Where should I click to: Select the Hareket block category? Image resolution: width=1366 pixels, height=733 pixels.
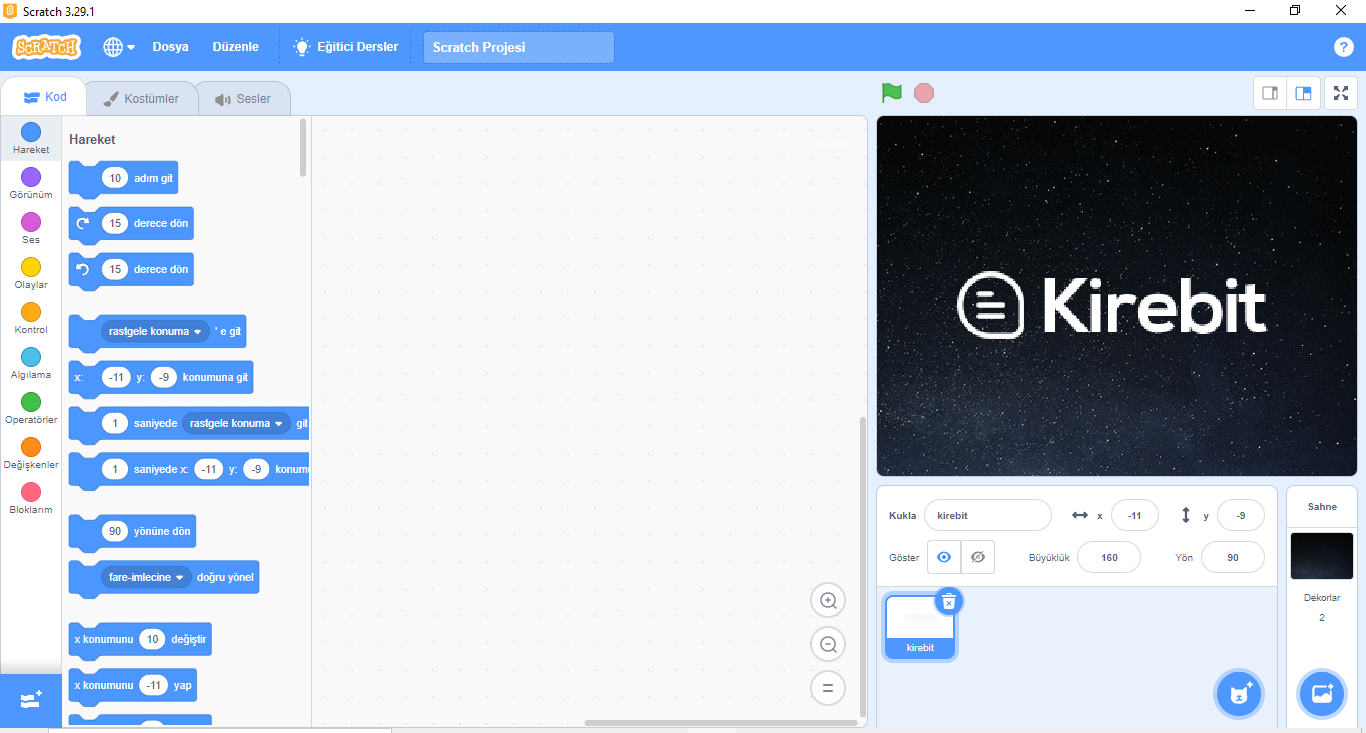pos(31,139)
